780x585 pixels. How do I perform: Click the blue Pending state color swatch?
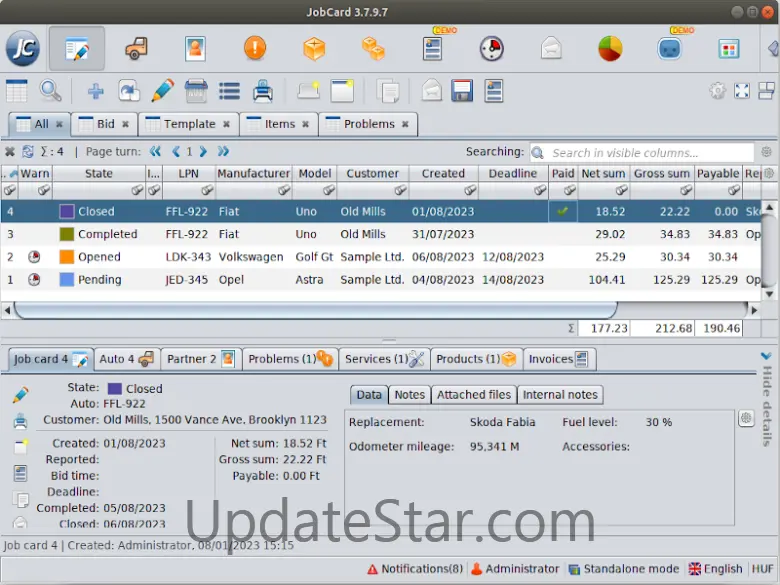[67, 280]
